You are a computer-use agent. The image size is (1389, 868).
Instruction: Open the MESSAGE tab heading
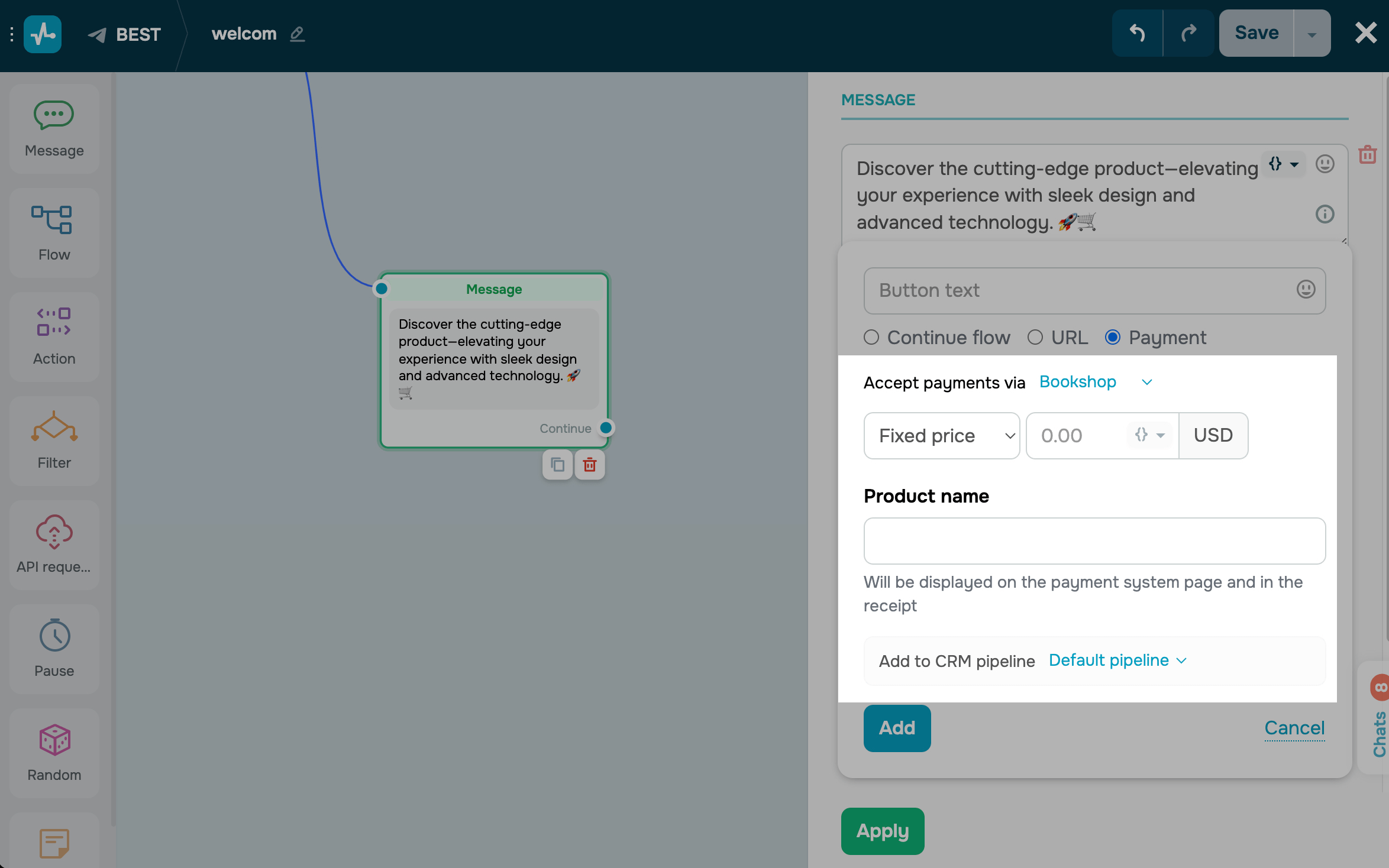878,100
